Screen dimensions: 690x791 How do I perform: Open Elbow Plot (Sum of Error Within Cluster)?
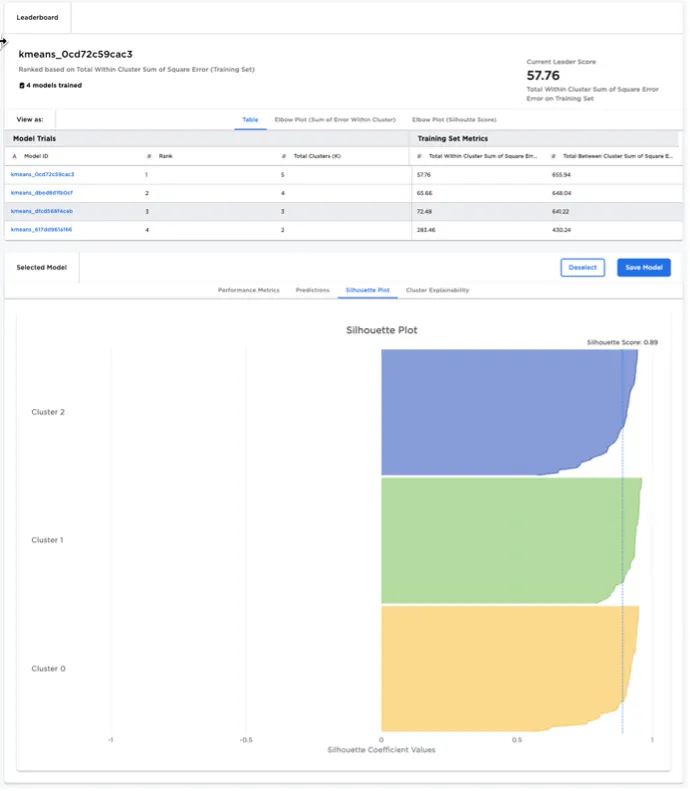[335, 120]
